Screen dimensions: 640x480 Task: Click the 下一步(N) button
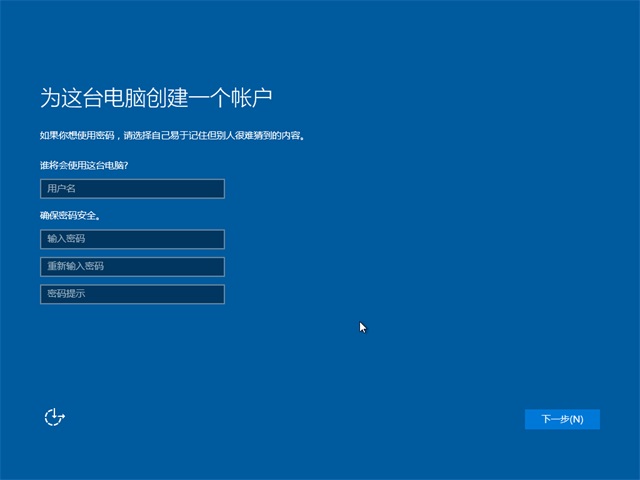562,419
